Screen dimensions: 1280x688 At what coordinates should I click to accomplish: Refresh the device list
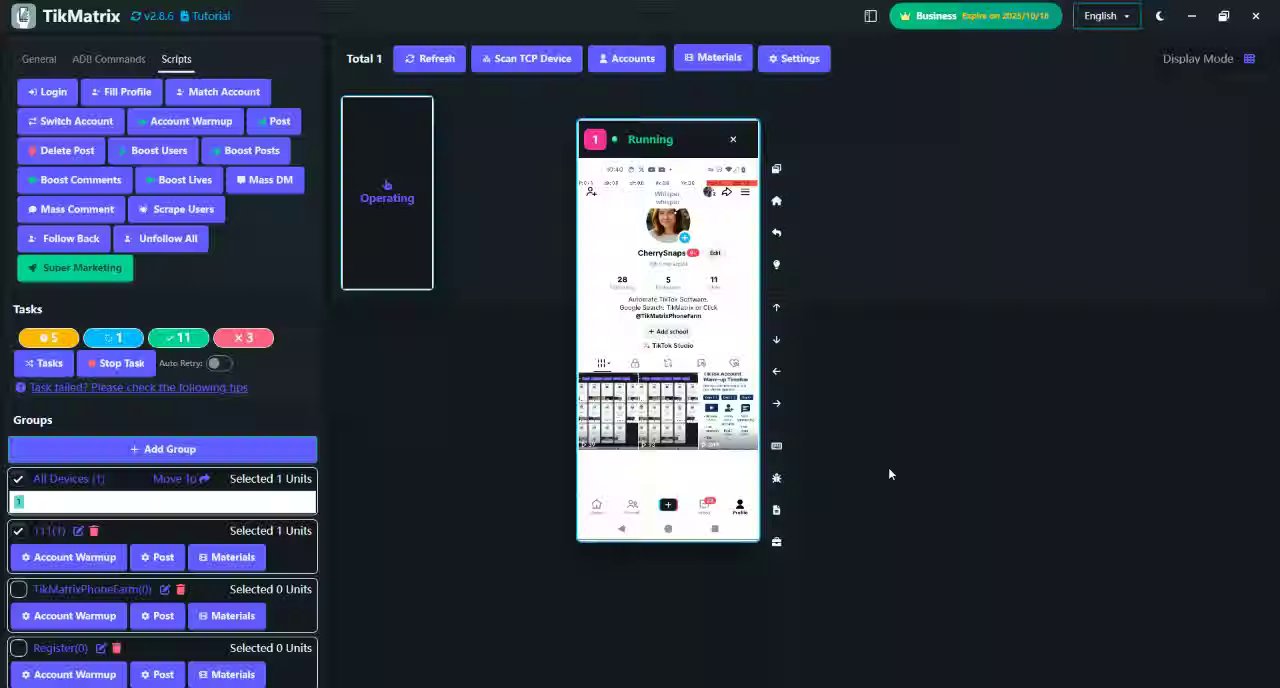(x=430, y=59)
